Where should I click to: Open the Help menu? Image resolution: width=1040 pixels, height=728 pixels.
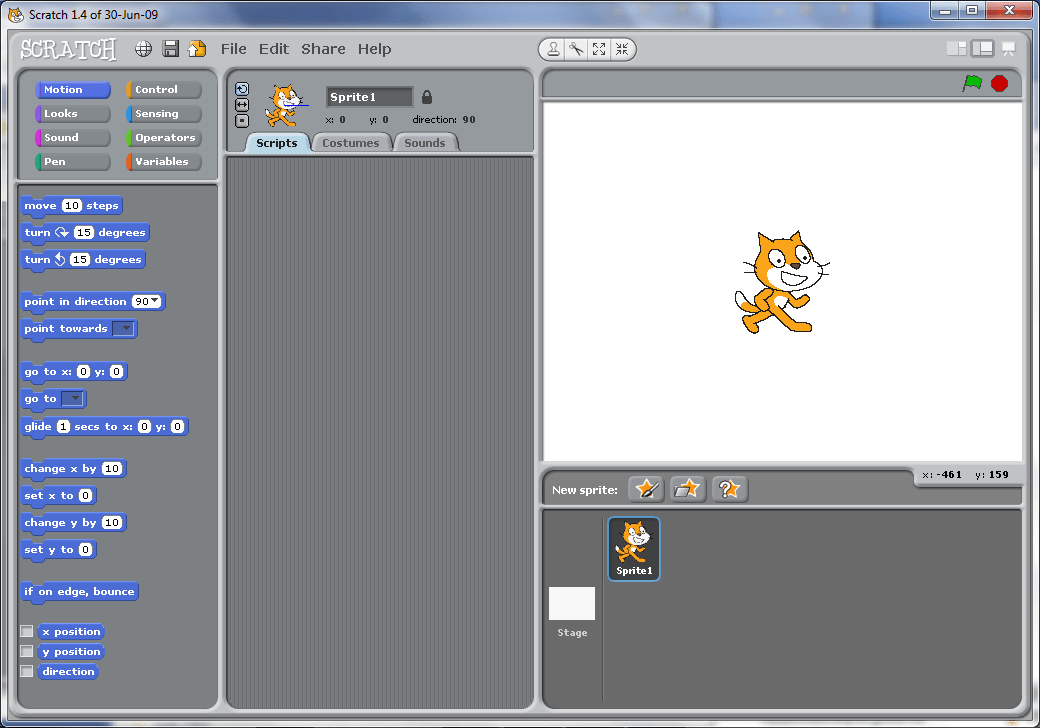coord(374,49)
